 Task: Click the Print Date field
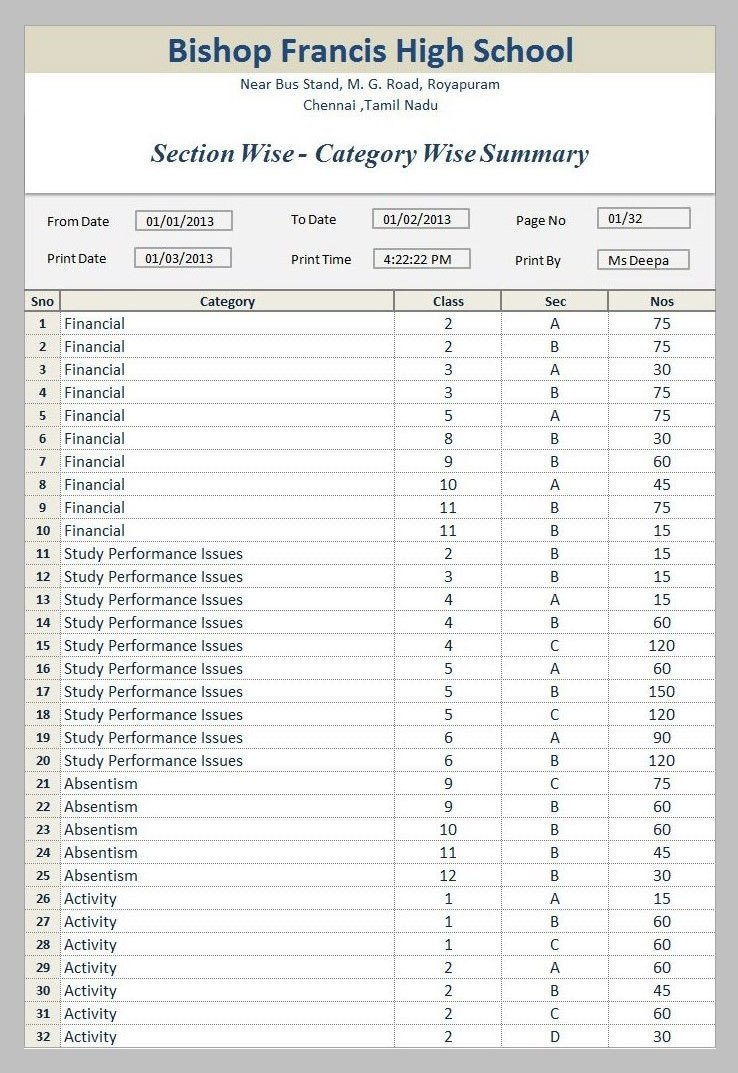(x=183, y=258)
